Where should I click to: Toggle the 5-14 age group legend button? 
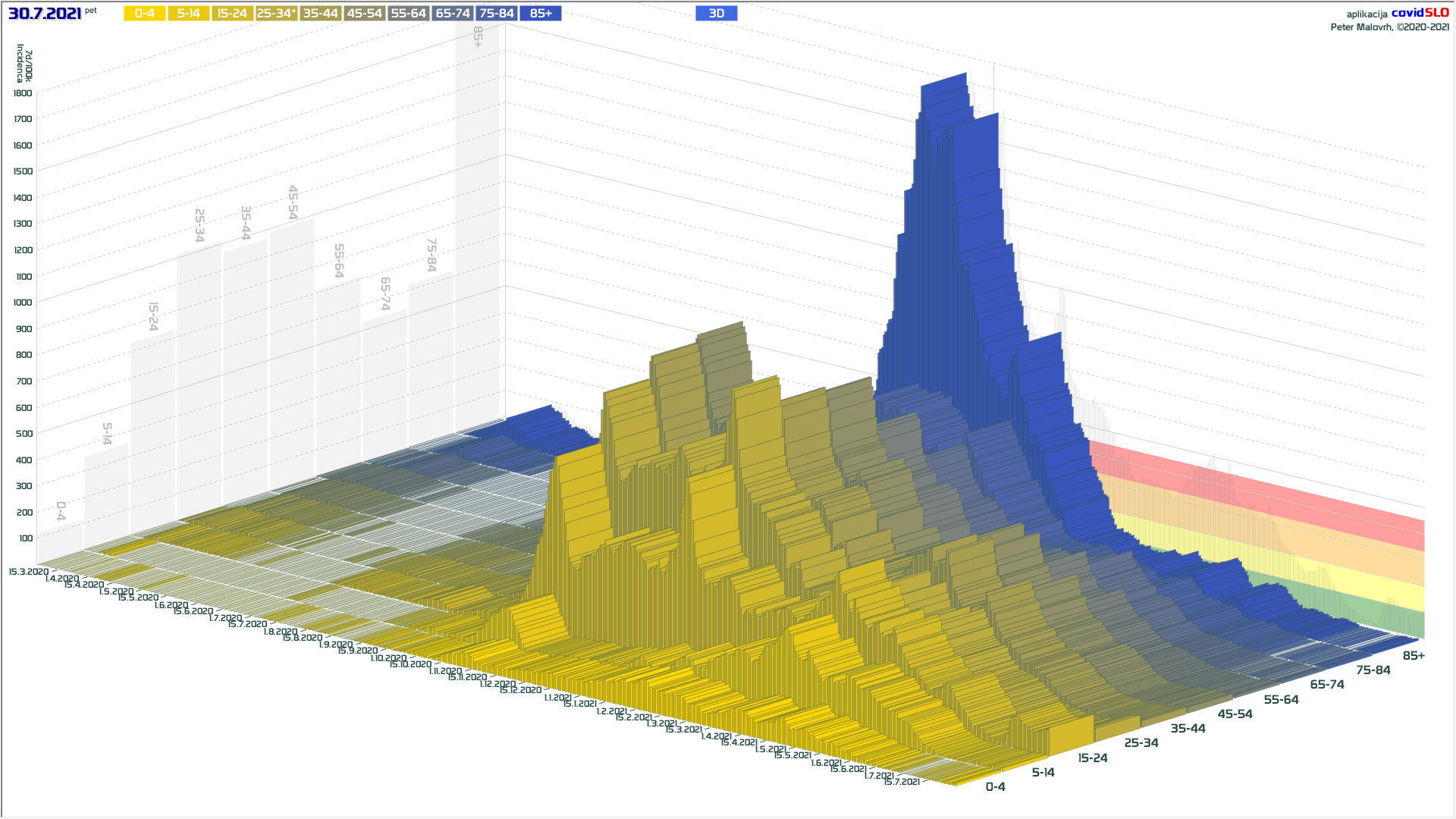point(188,14)
